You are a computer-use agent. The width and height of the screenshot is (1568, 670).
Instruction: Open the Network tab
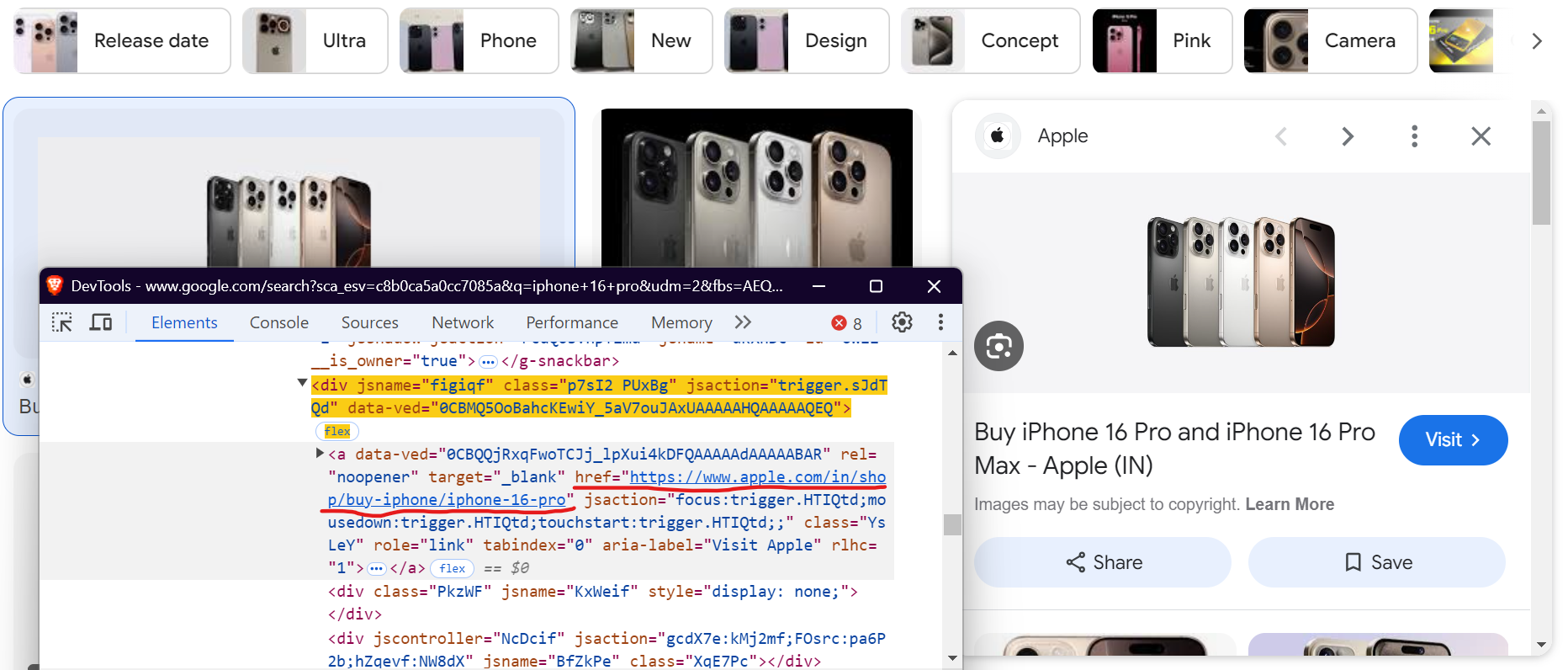pyautogui.click(x=463, y=322)
